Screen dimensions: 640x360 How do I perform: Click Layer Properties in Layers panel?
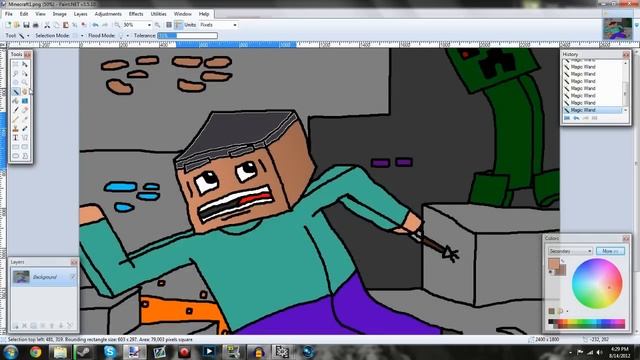69,326
